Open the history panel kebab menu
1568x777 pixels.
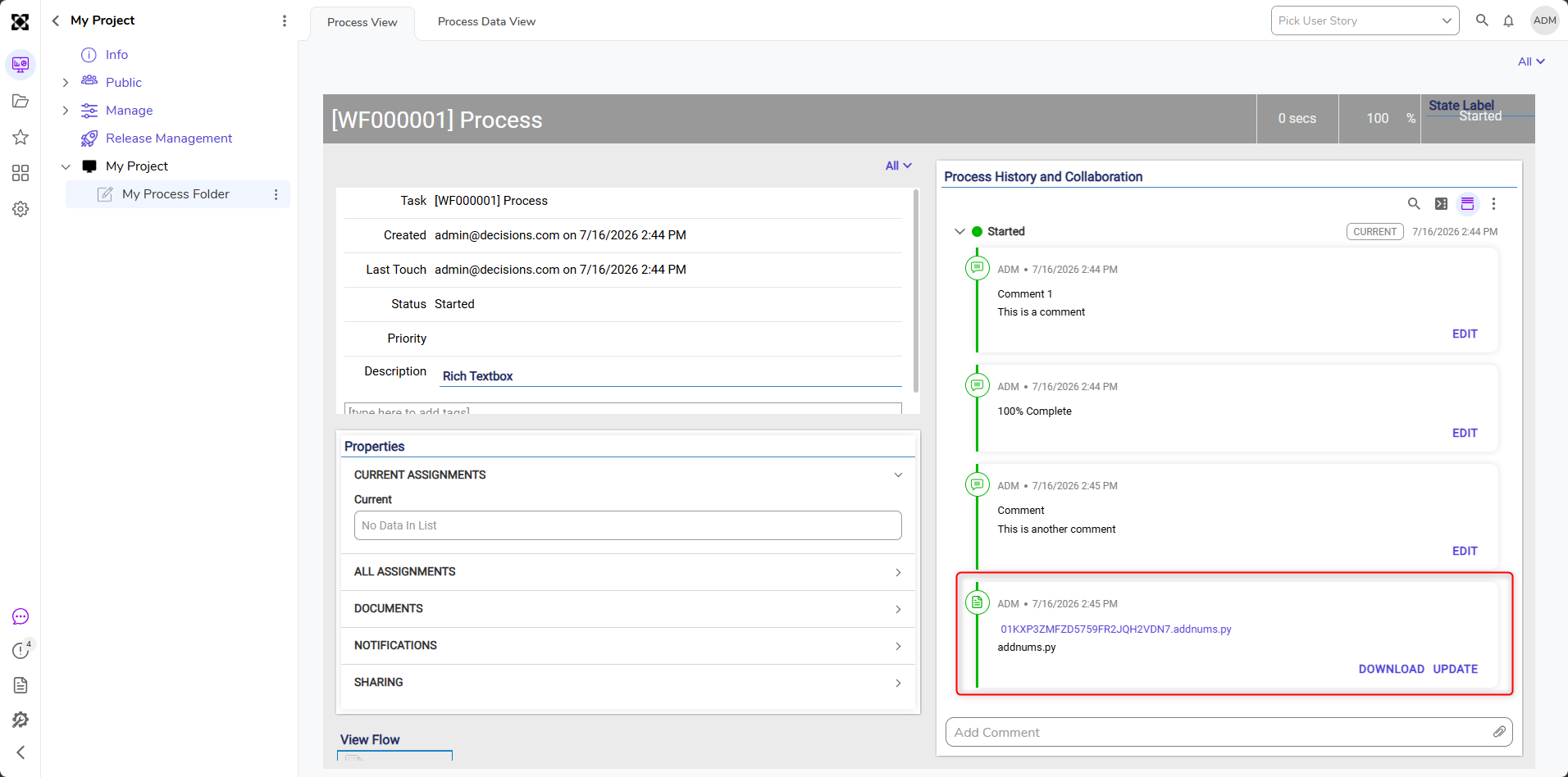1493,203
